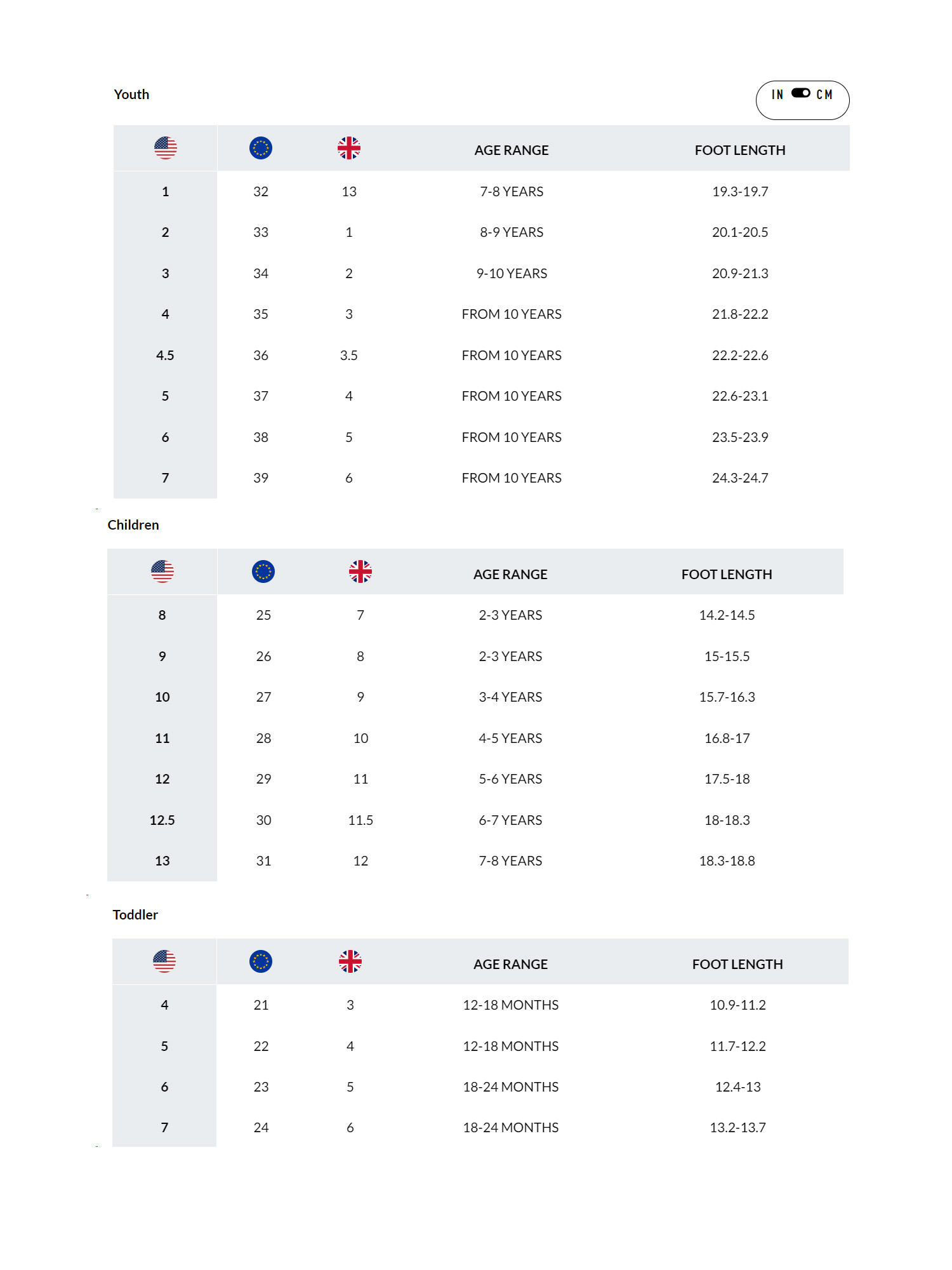Select the IN label on unit switch

click(777, 95)
